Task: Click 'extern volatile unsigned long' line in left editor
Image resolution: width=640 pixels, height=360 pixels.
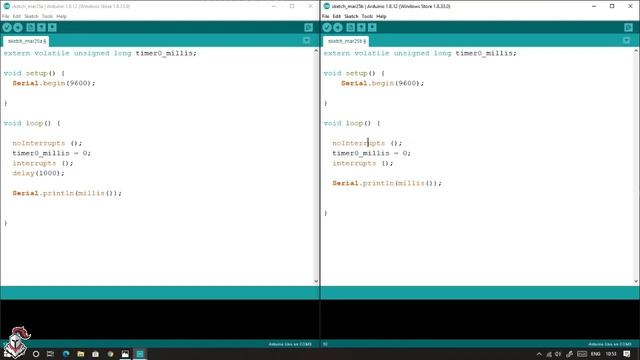Action: coord(100,53)
